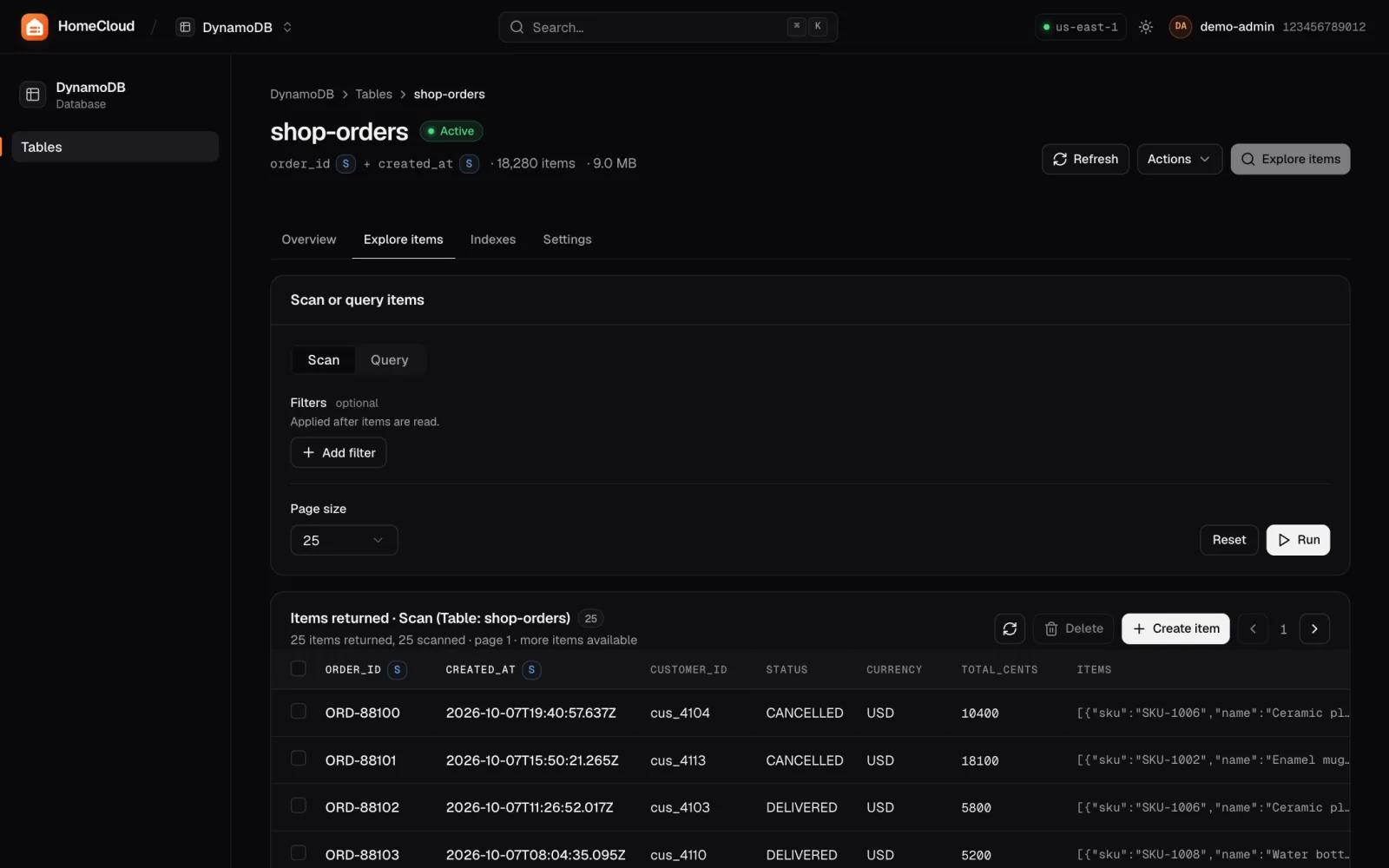Screen dimensions: 1389x868
Task: Click the page number 1 indicator
Action: pyautogui.click(x=1283, y=629)
